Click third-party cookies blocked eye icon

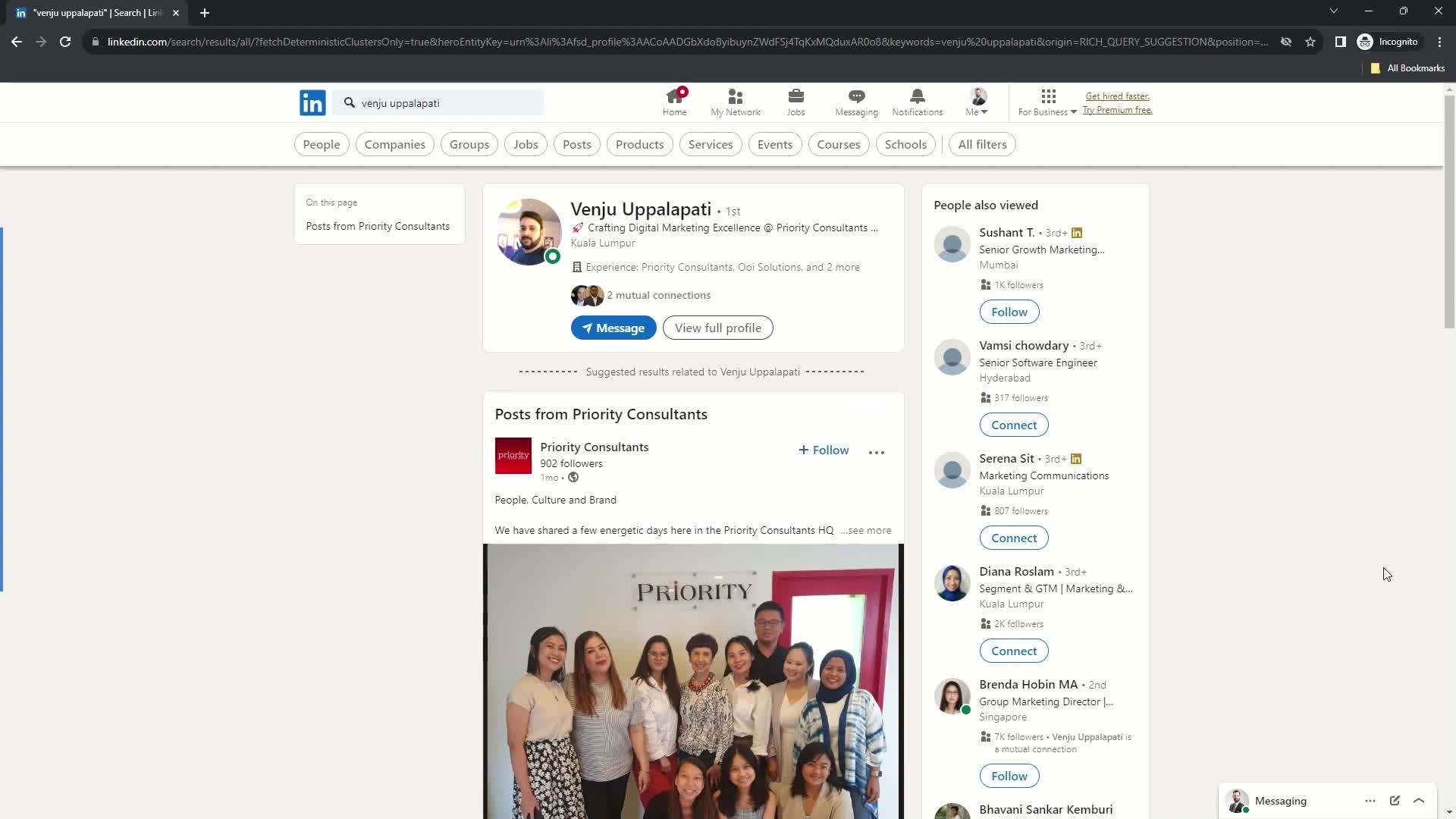1286,42
